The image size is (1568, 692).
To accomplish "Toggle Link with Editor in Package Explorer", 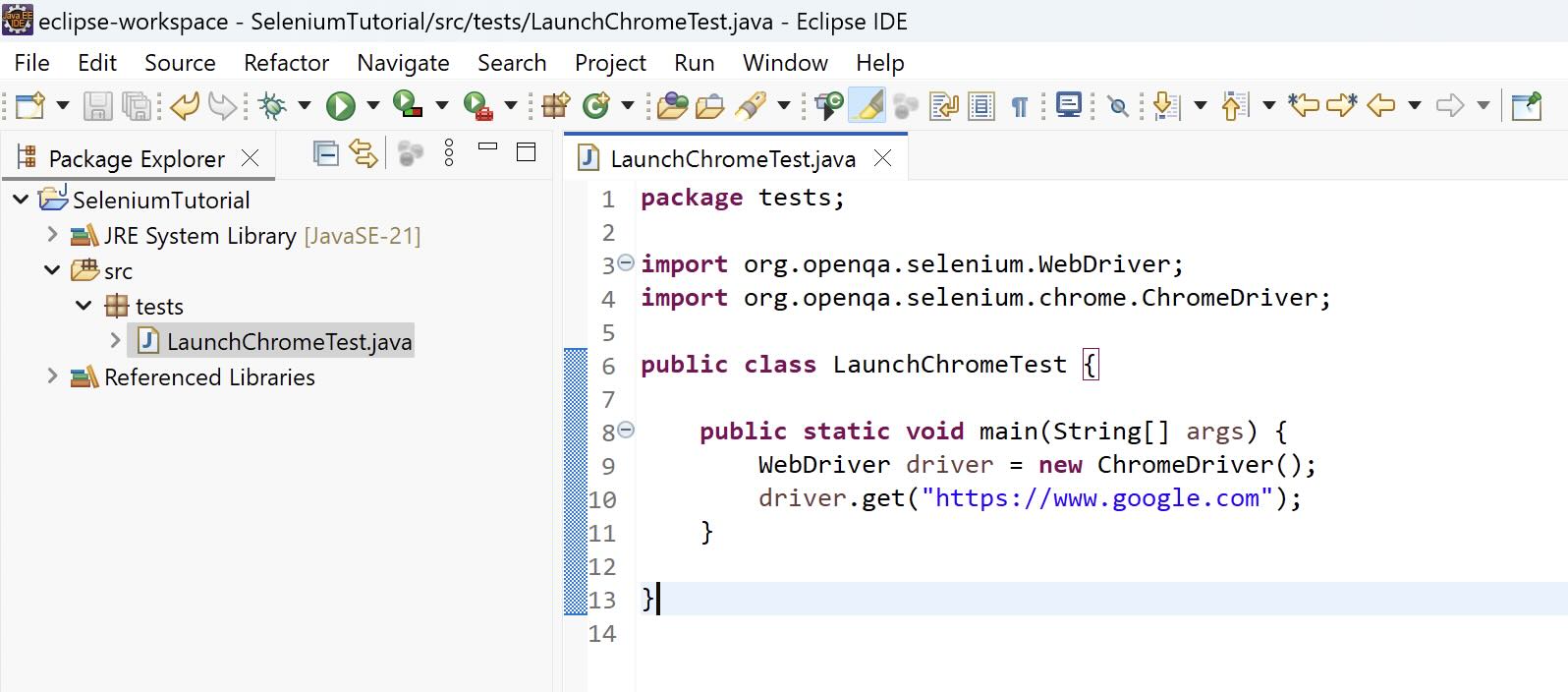I will click(x=364, y=153).
